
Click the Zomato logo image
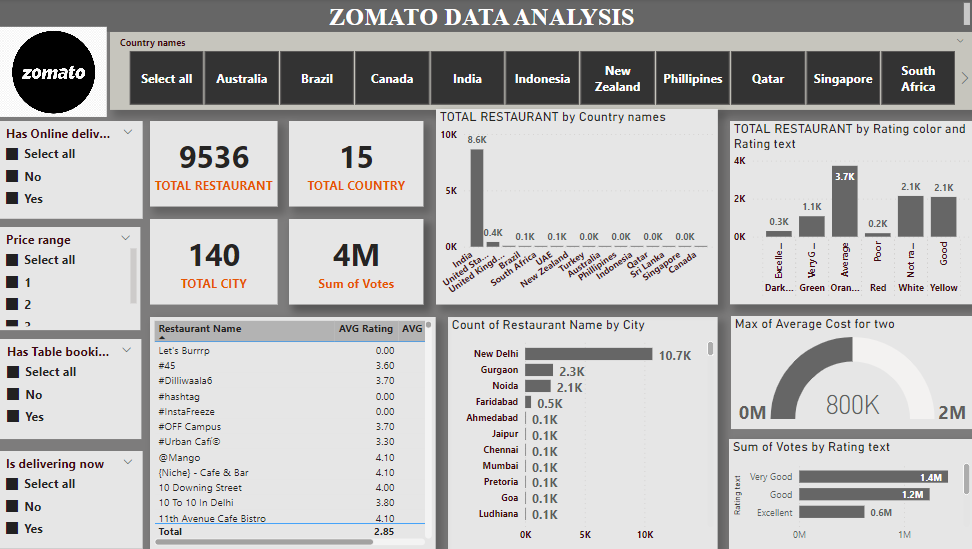pos(54,72)
